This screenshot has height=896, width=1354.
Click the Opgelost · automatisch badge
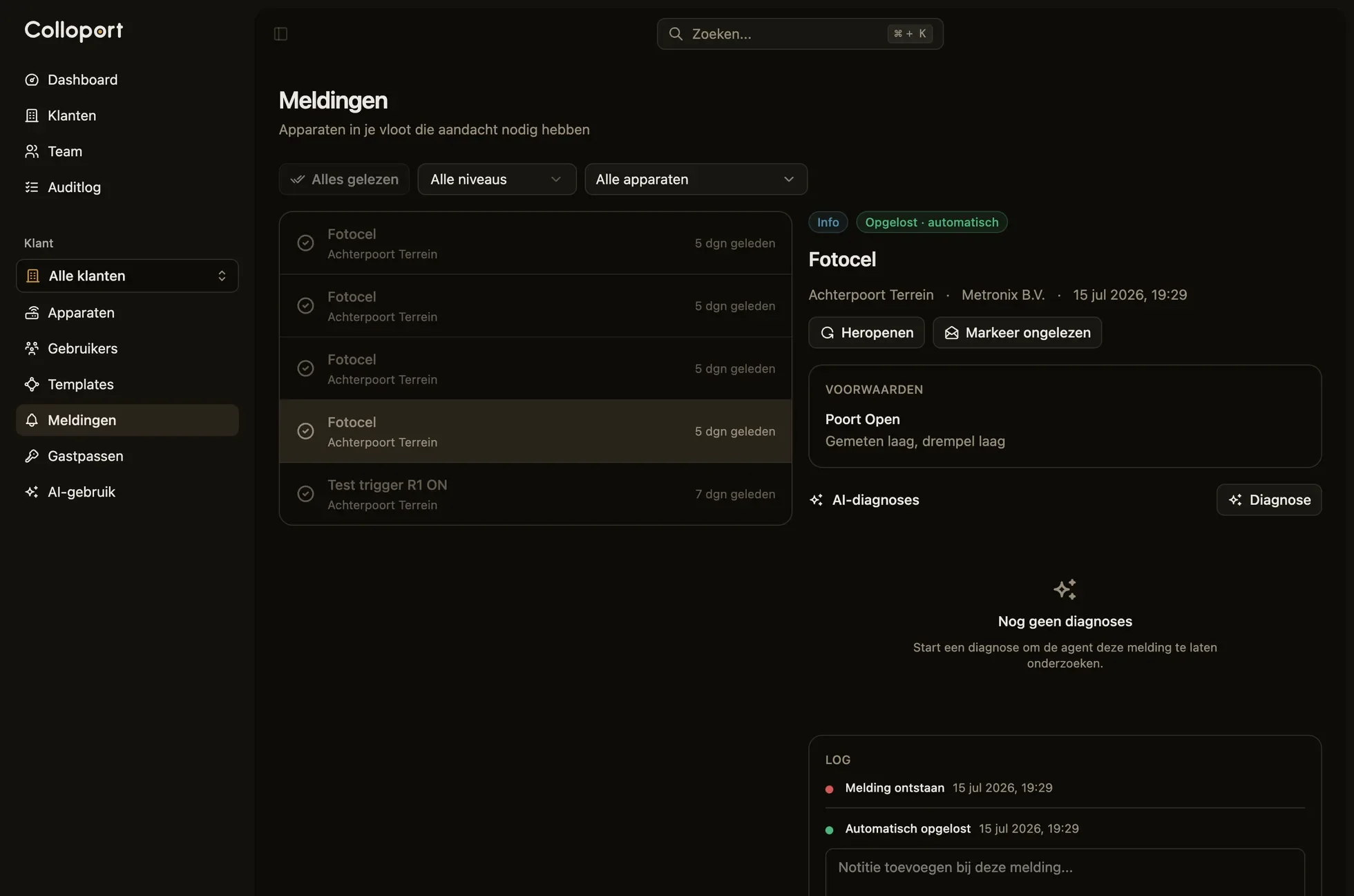click(931, 222)
